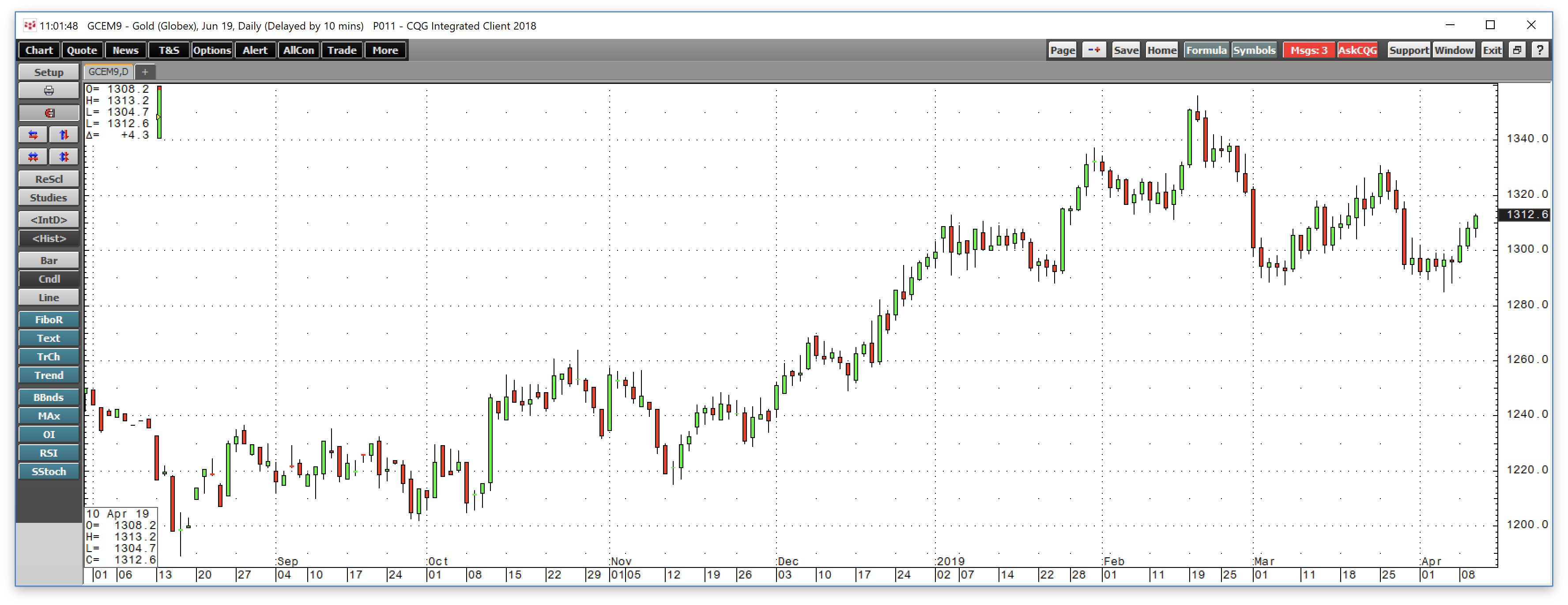Select the Cndl candlestick chart mode
1568x605 pixels.
49,279
